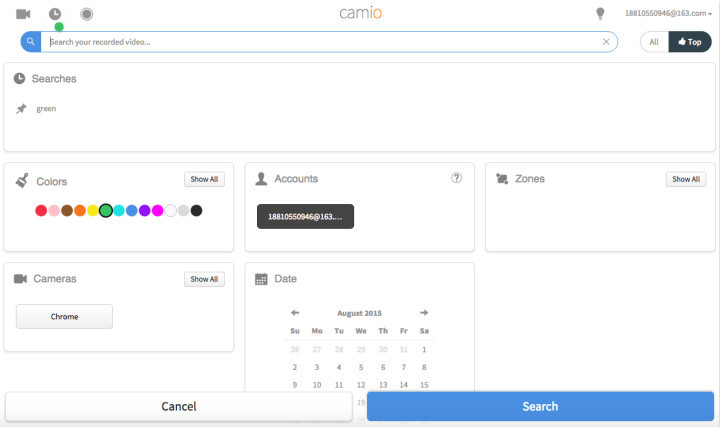Expand all cameras with Show All

(204, 279)
